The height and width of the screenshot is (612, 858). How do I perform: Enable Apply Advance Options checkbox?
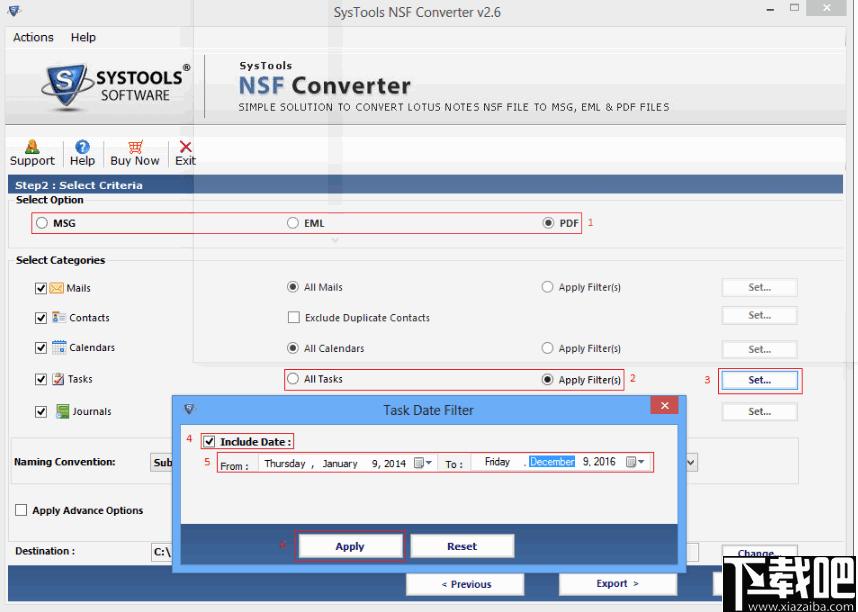[21, 510]
